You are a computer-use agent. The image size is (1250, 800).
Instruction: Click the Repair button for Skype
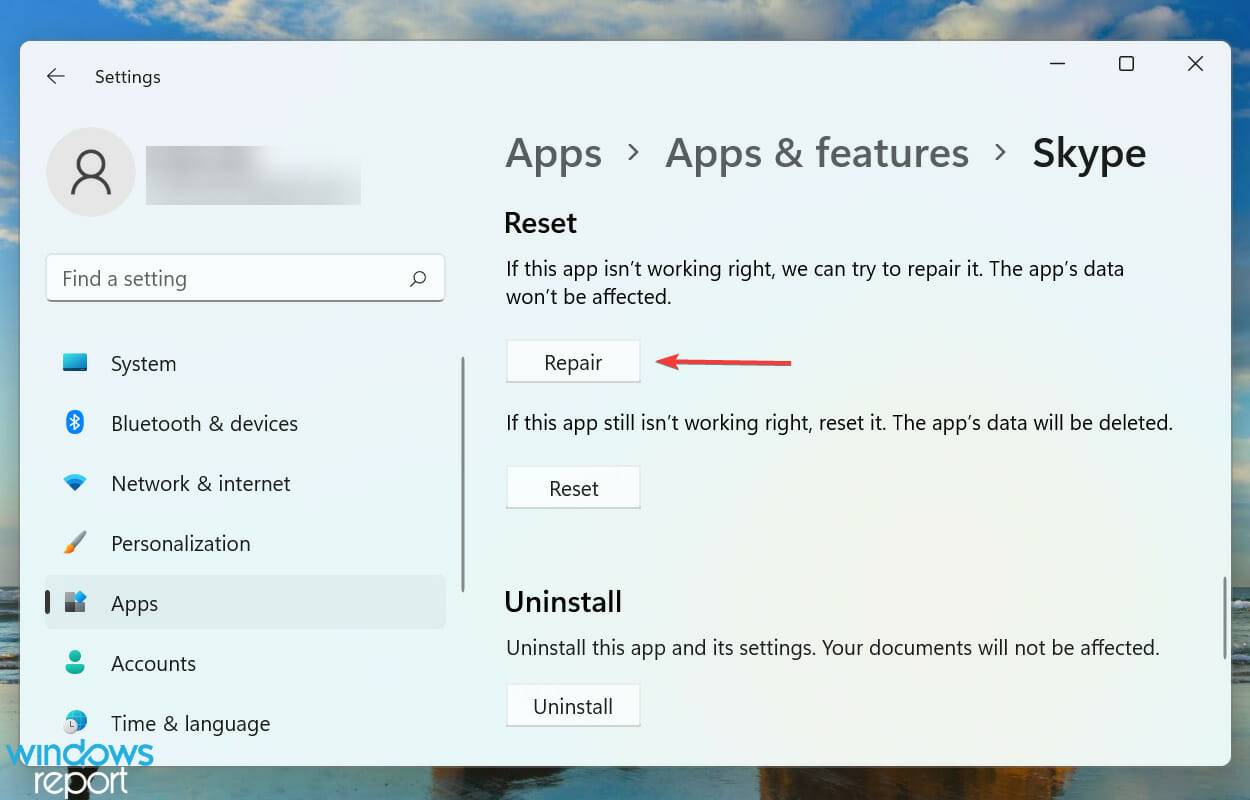click(573, 361)
